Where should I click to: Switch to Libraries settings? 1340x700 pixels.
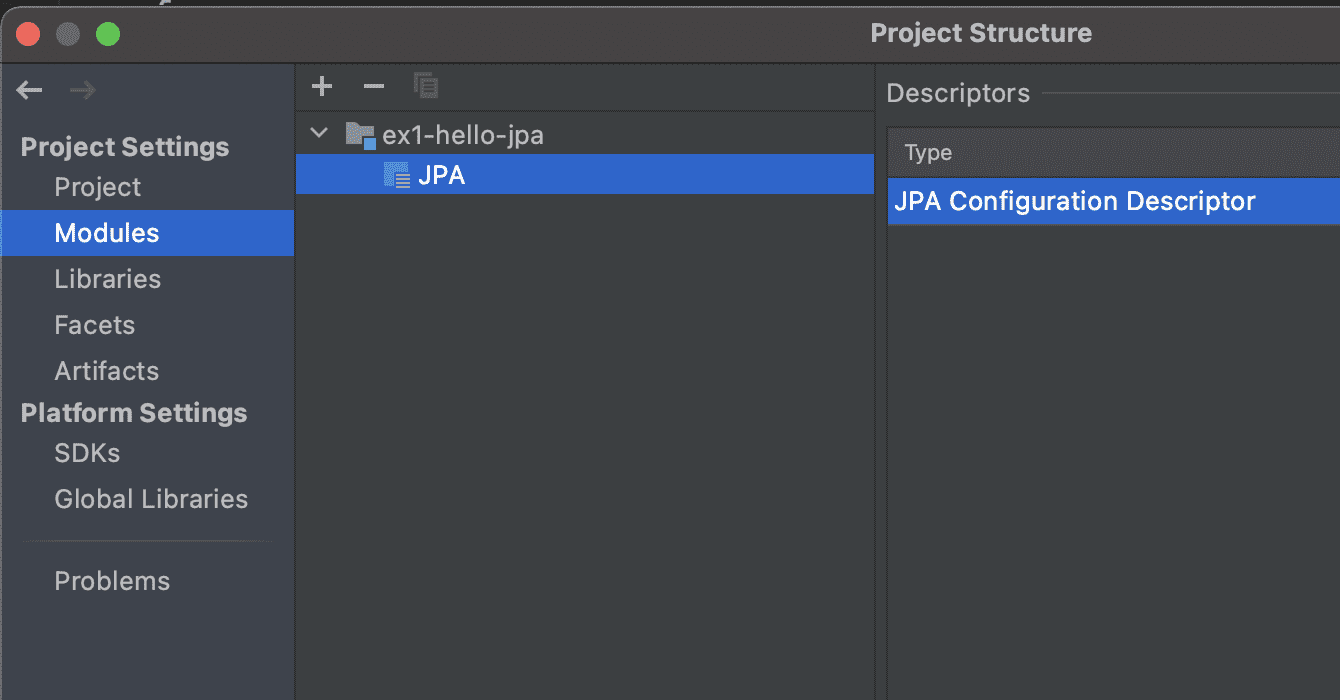pyautogui.click(x=108, y=279)
